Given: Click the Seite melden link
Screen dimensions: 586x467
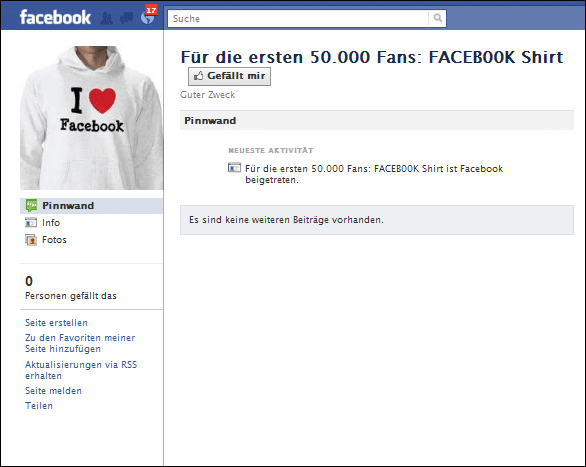Looking at the screenshot, I should [x=53, y=391].
